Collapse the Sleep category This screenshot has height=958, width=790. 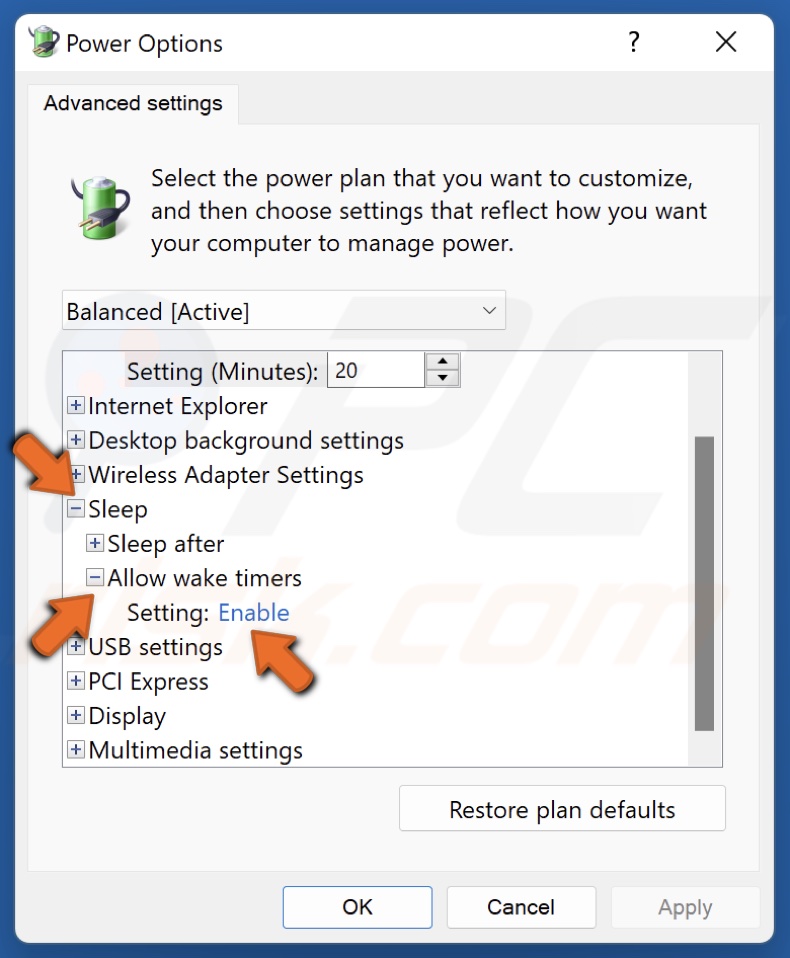click(x=75, y=510)
